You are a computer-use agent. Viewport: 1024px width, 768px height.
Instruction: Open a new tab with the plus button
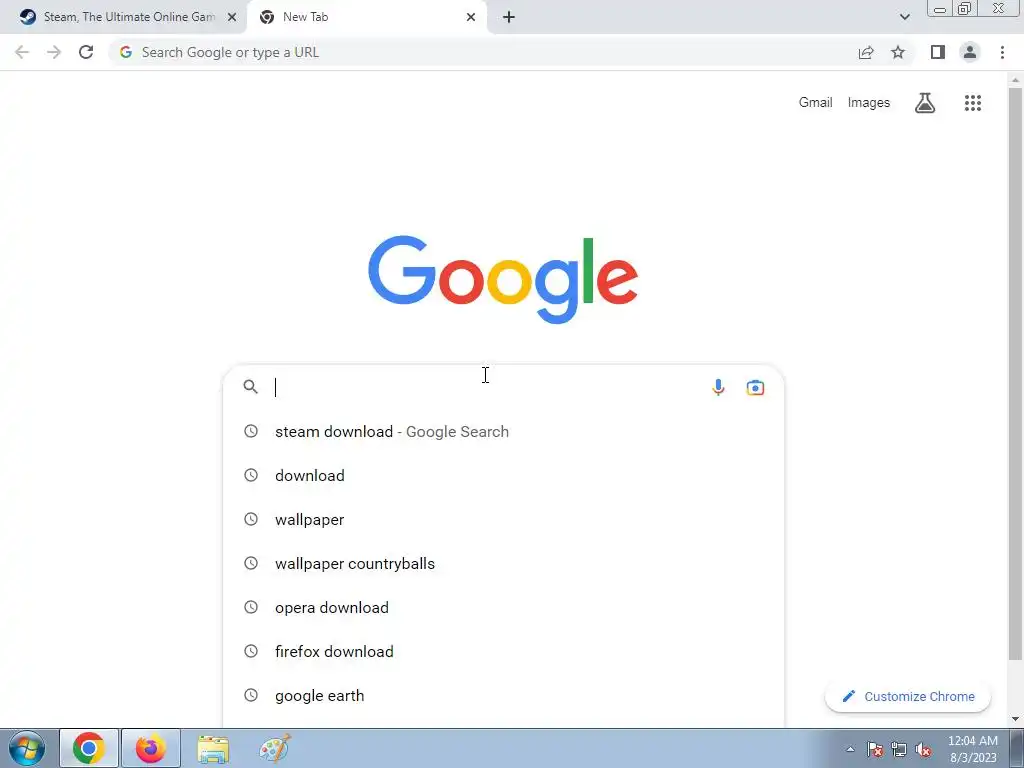(509, 17)
